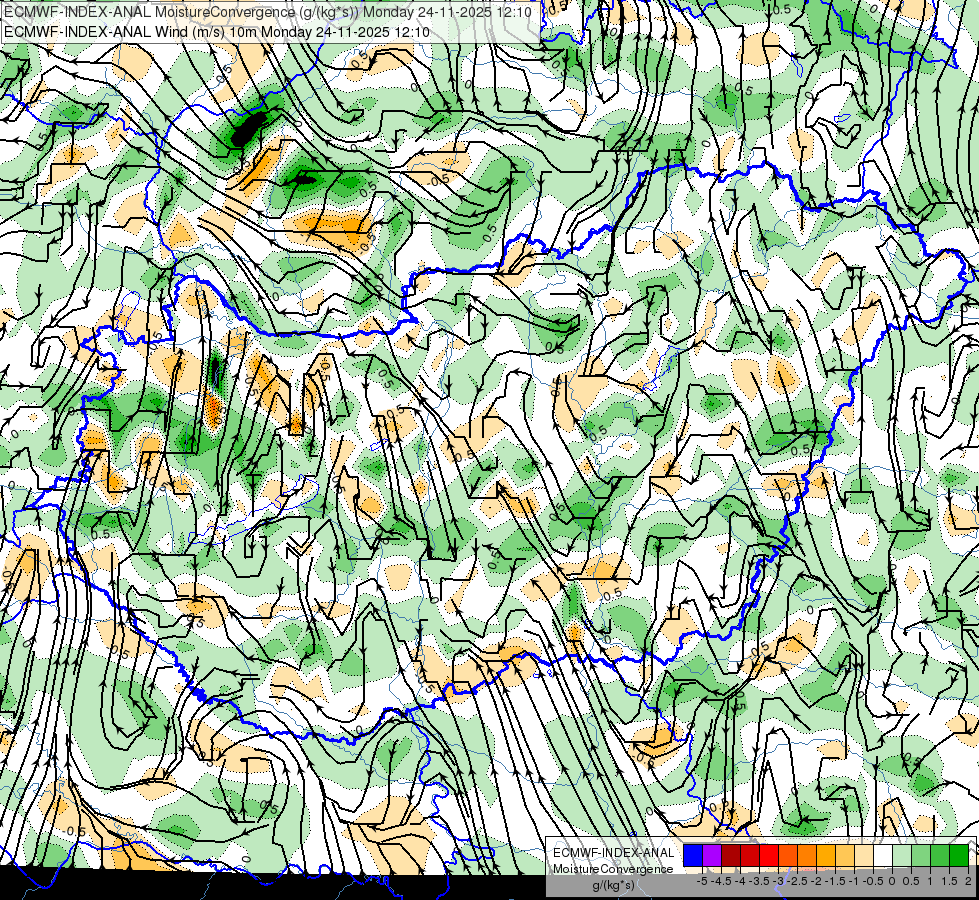The image size is (979, 900).
Task: Select the red-orange swatch between -3 and -2.5
Action: pyautogui.click(x=788, y=856)
